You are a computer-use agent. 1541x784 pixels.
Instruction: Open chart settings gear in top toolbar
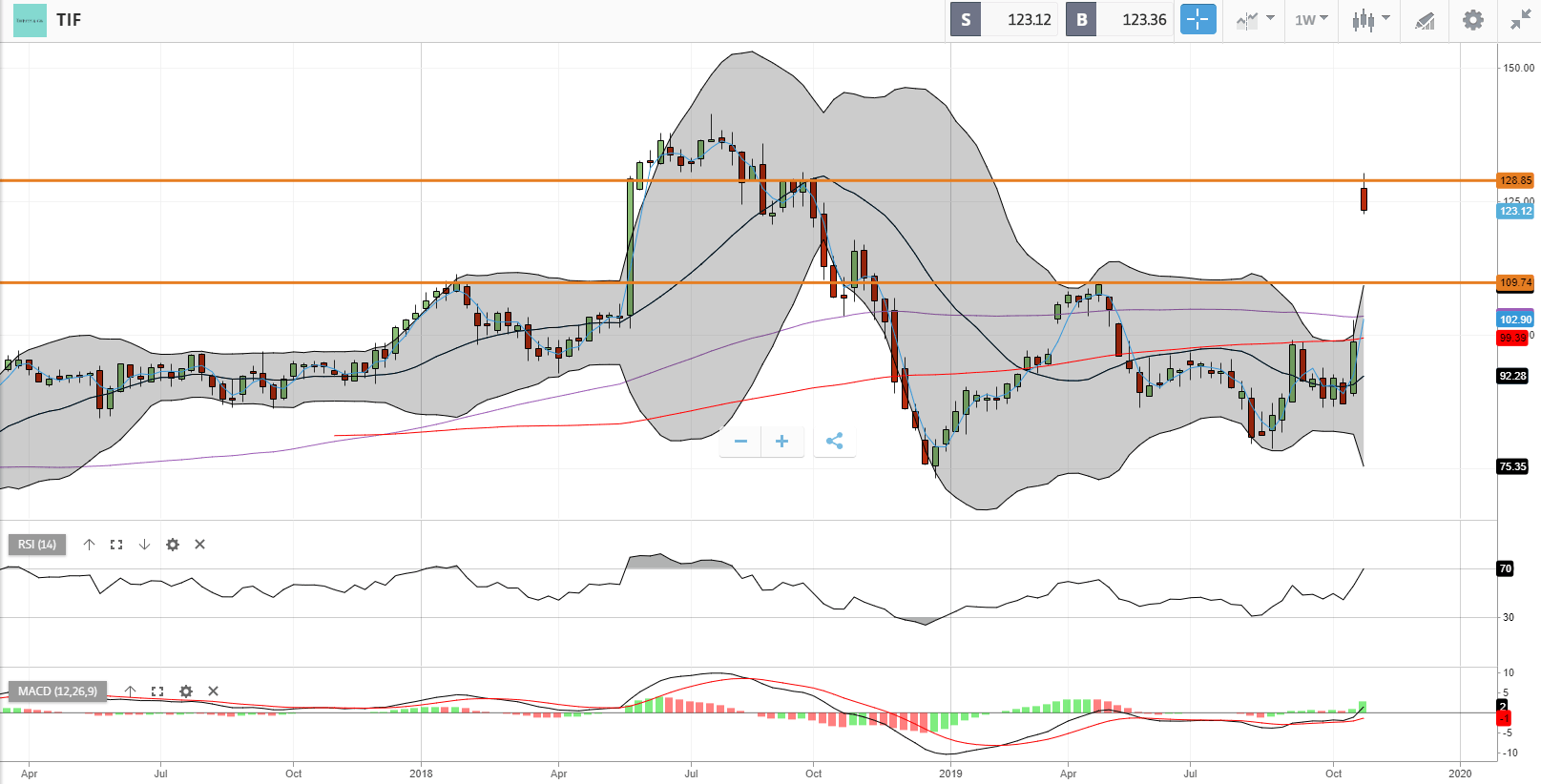point(1473,20)
